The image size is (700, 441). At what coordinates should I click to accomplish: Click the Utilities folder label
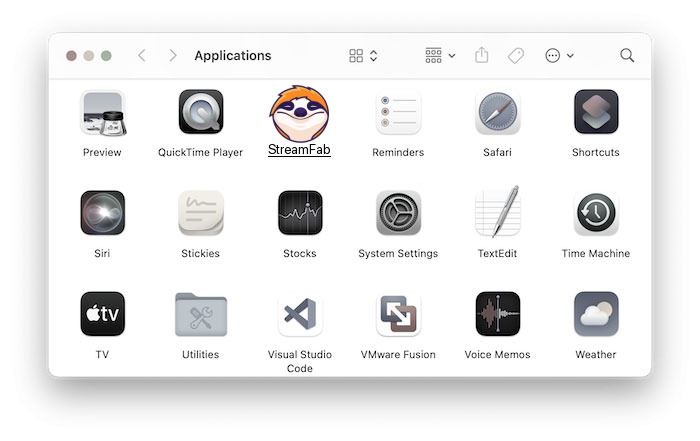[200, 354]
